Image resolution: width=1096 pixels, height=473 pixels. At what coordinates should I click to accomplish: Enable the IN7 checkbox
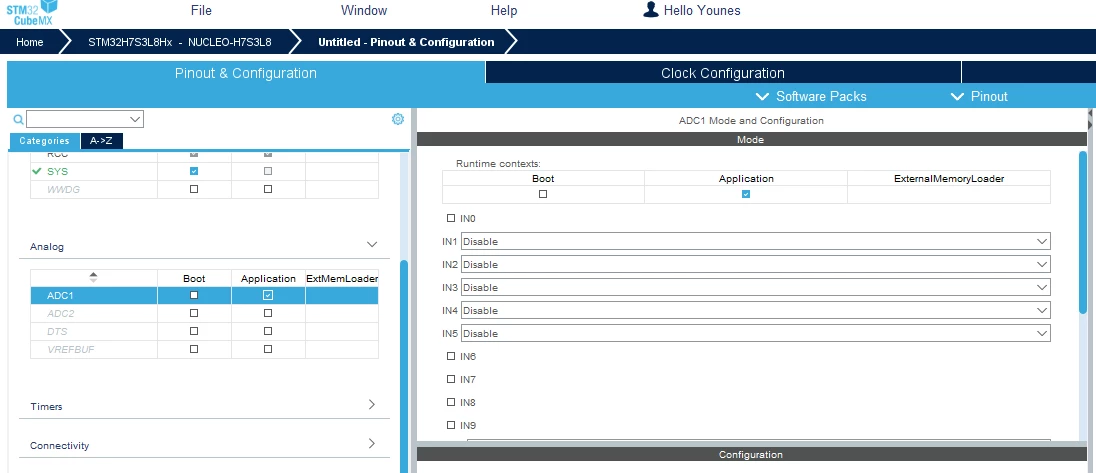tap(451, 379)
